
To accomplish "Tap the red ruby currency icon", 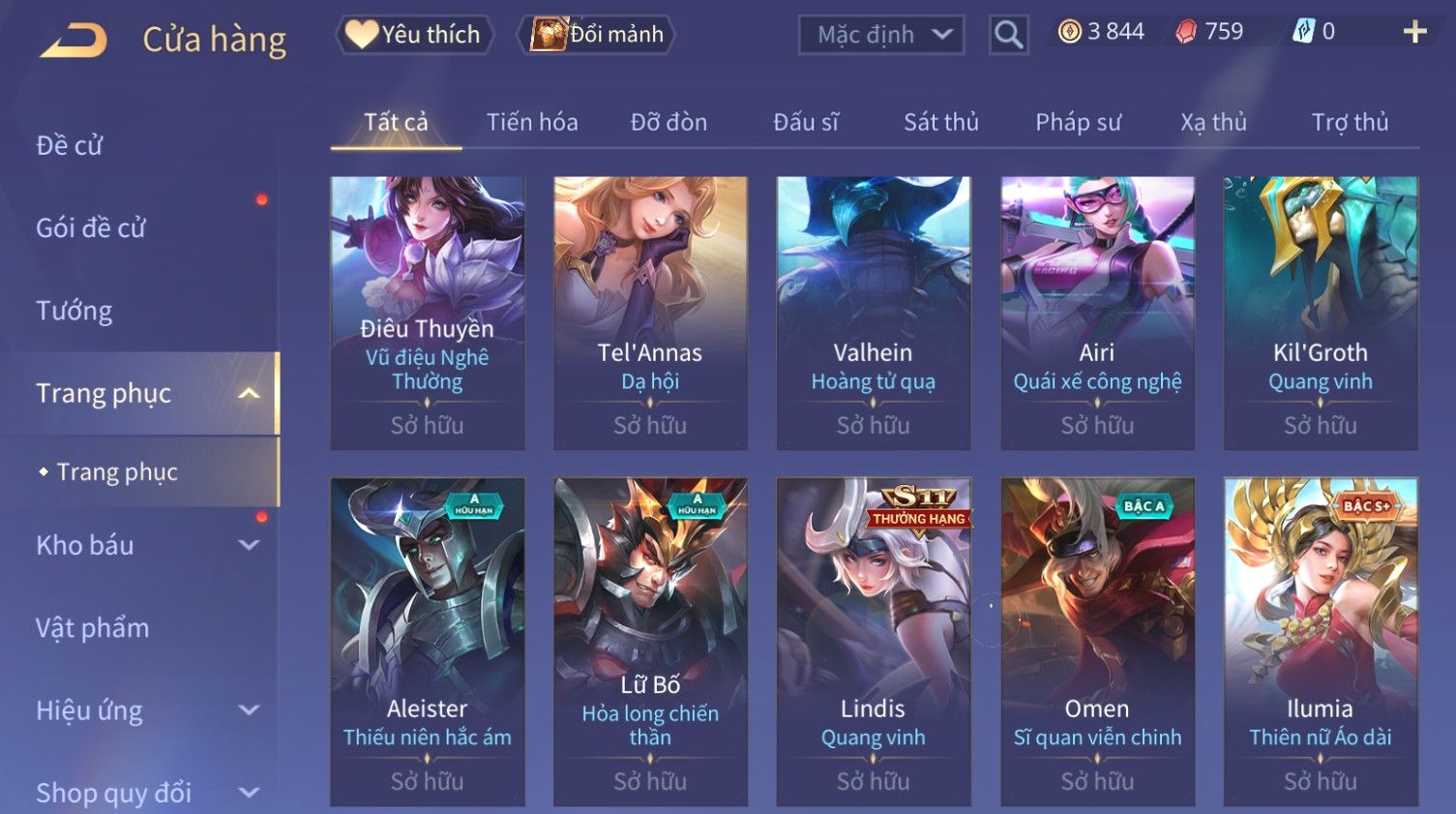I will [1185, 32].
